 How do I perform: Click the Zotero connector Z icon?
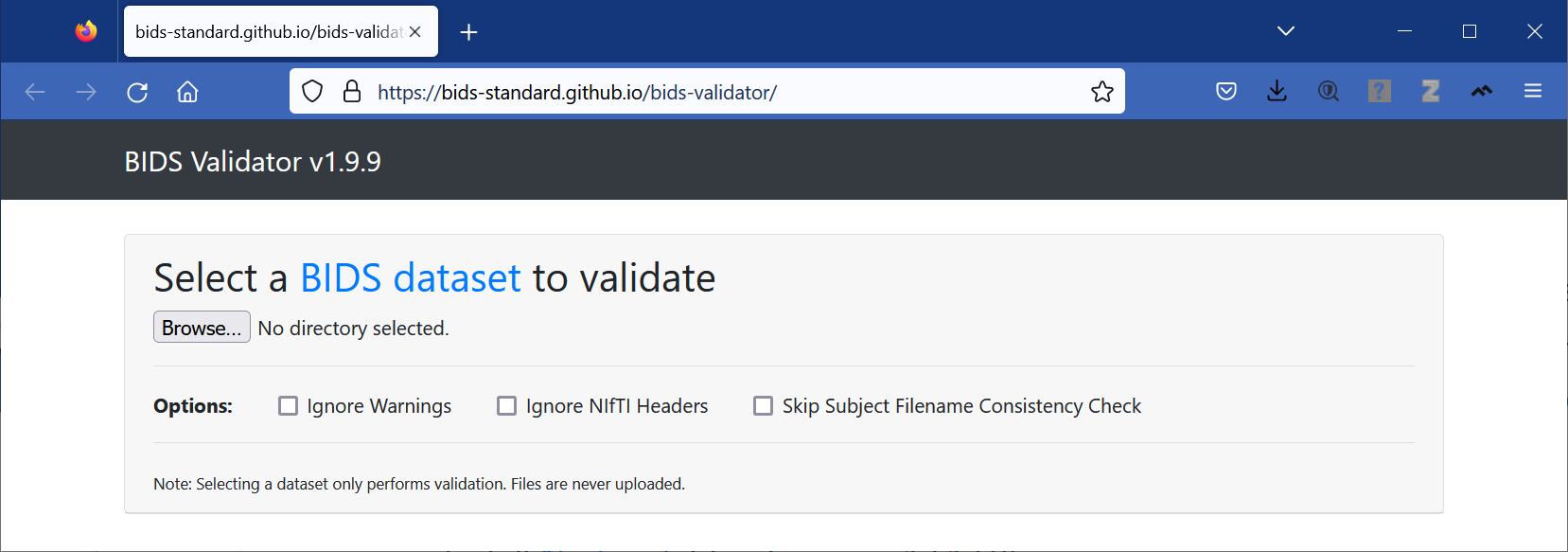click(1431, 92)
